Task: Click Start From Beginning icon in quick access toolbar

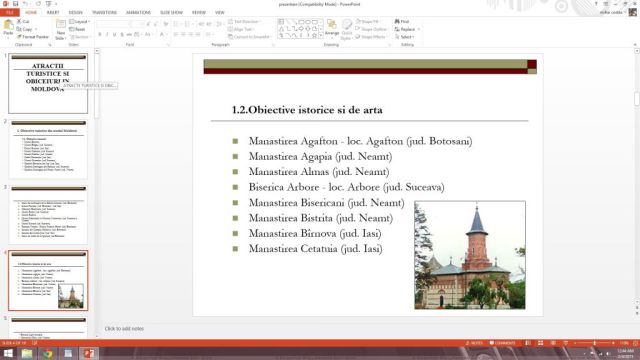Action: [49, 4]
